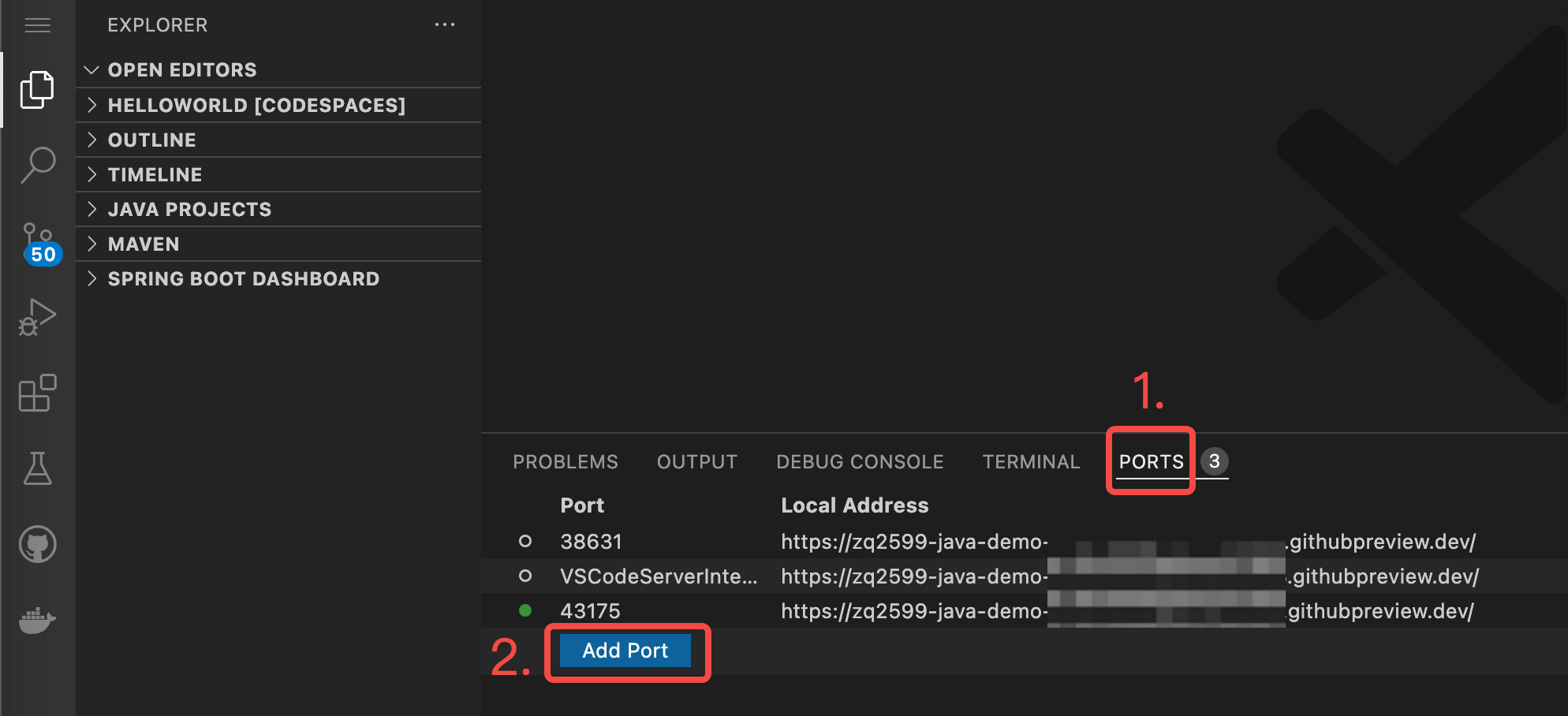Switch to the Debug Console tab

[860, 462]
